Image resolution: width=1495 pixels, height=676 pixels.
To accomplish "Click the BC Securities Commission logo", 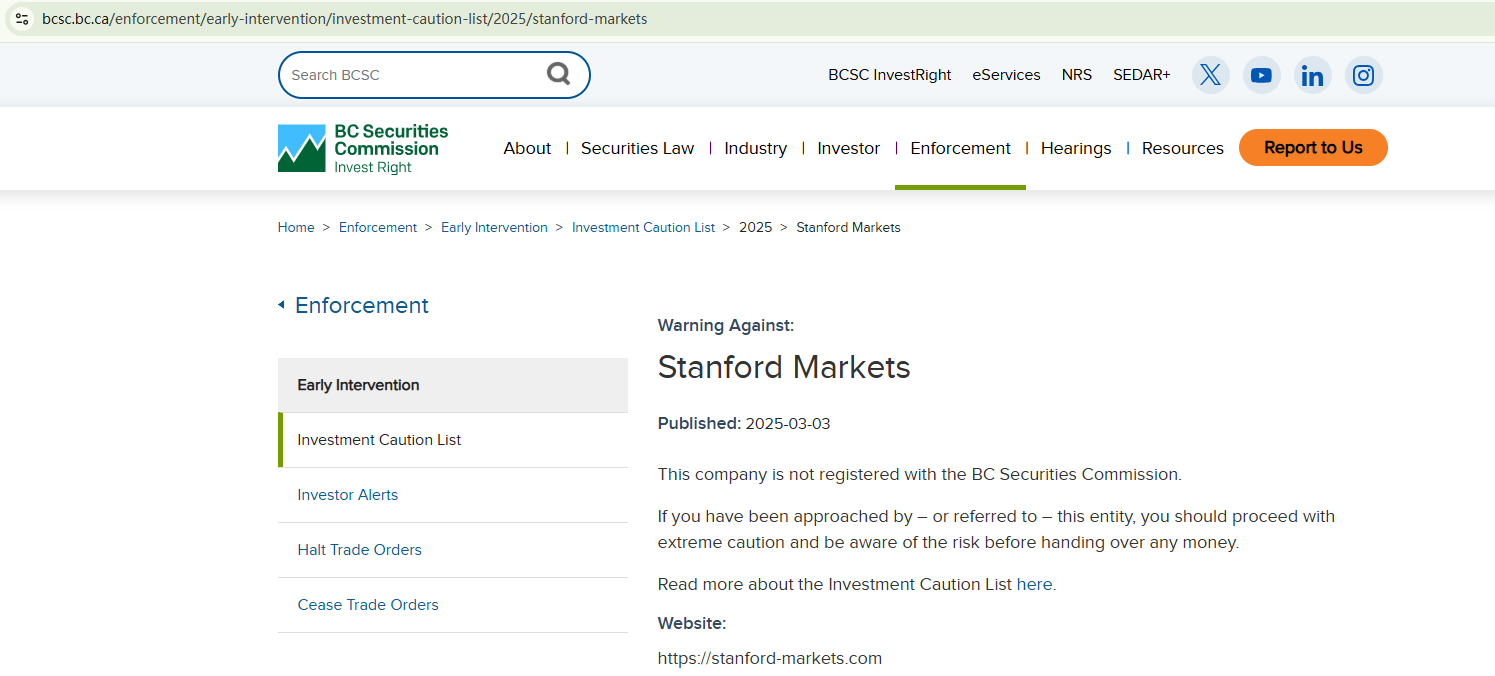I will pos(363,148).
